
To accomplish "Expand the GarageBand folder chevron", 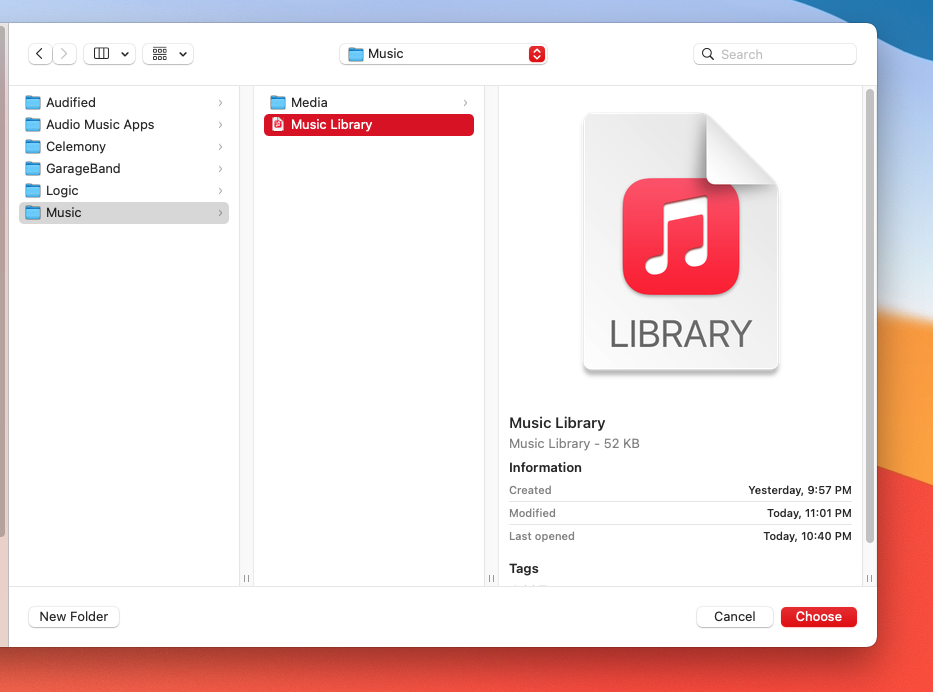I will click(220, 169).
